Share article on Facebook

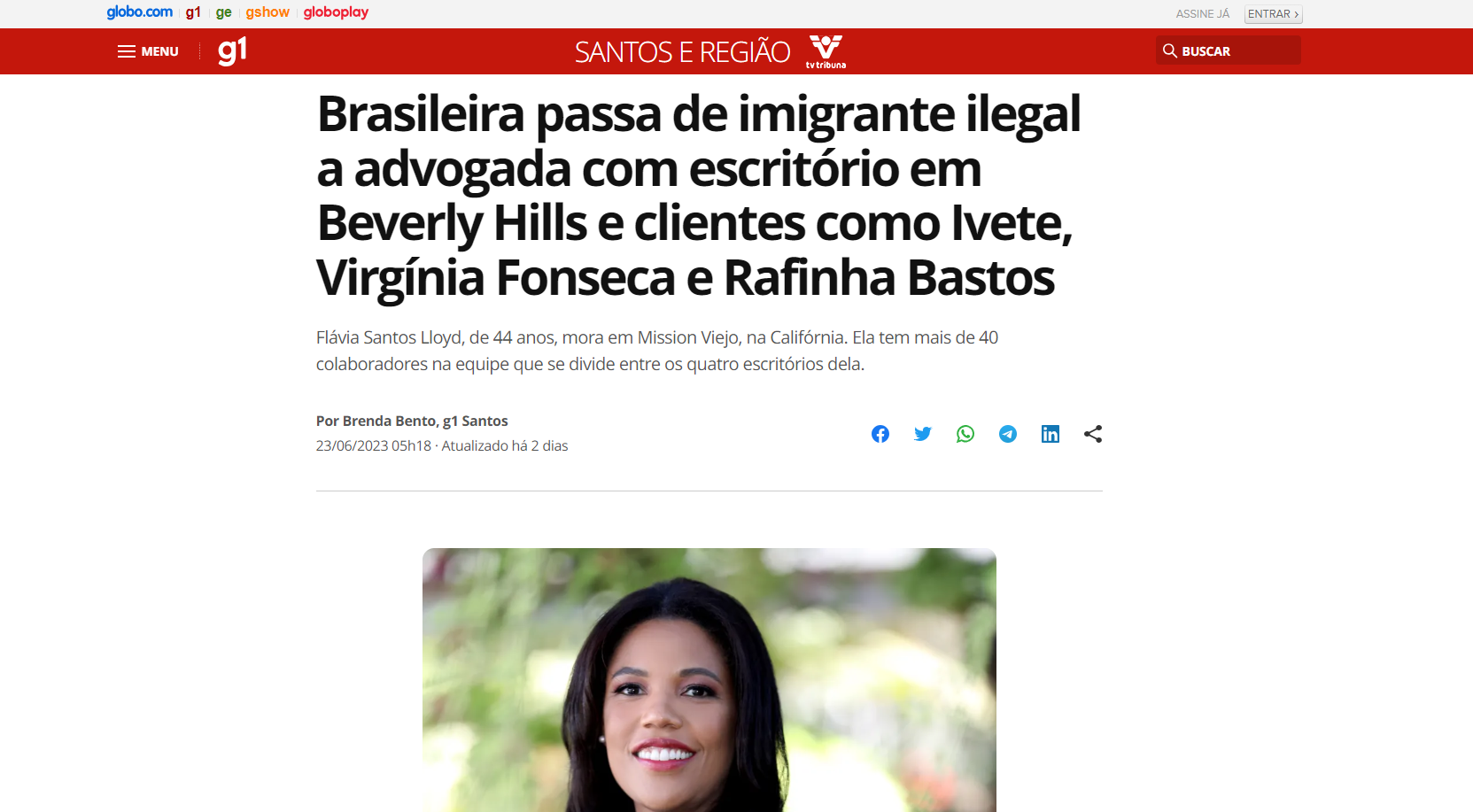pos(880,434)
